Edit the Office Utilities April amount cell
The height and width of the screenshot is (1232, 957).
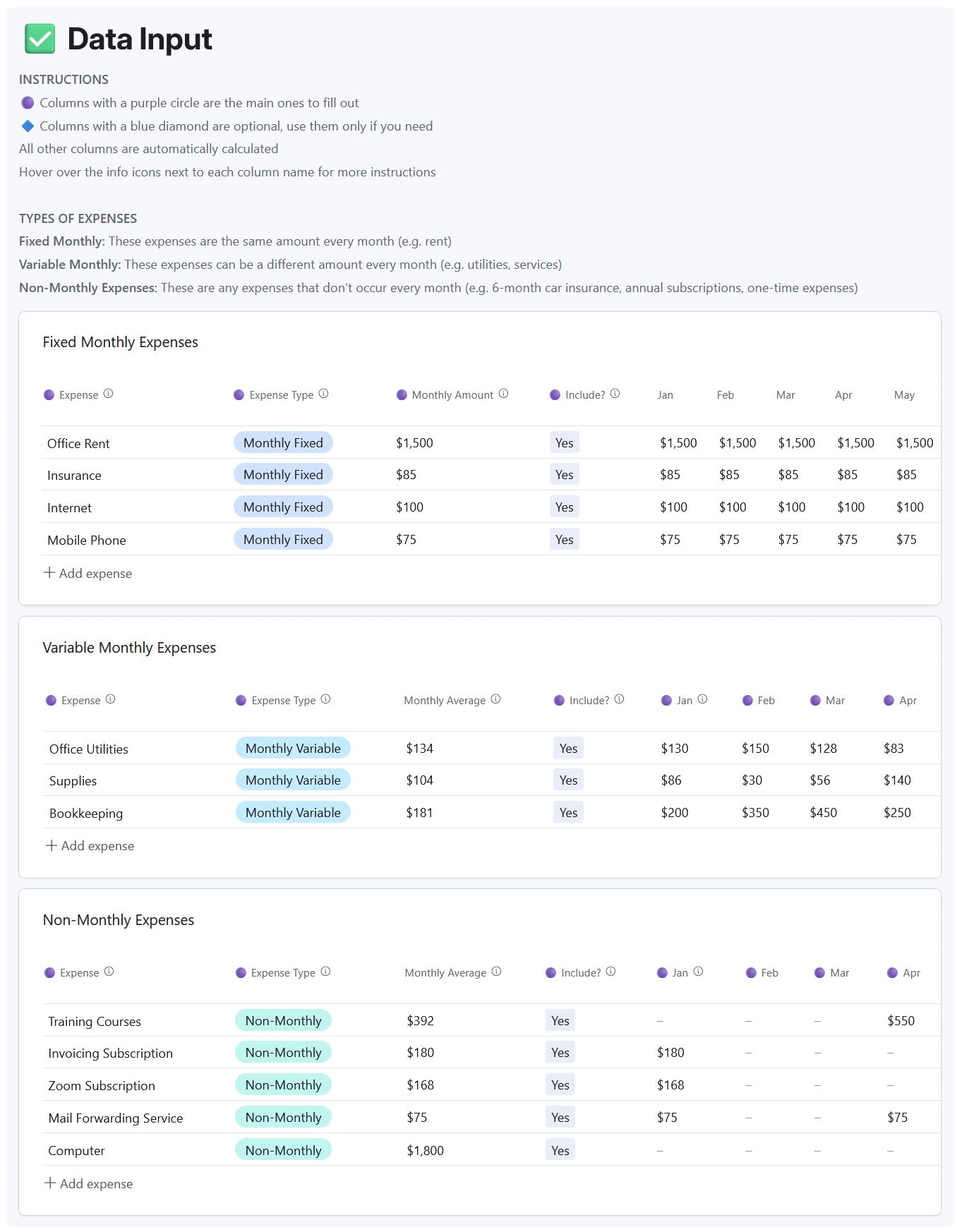(x=893, y=749)
